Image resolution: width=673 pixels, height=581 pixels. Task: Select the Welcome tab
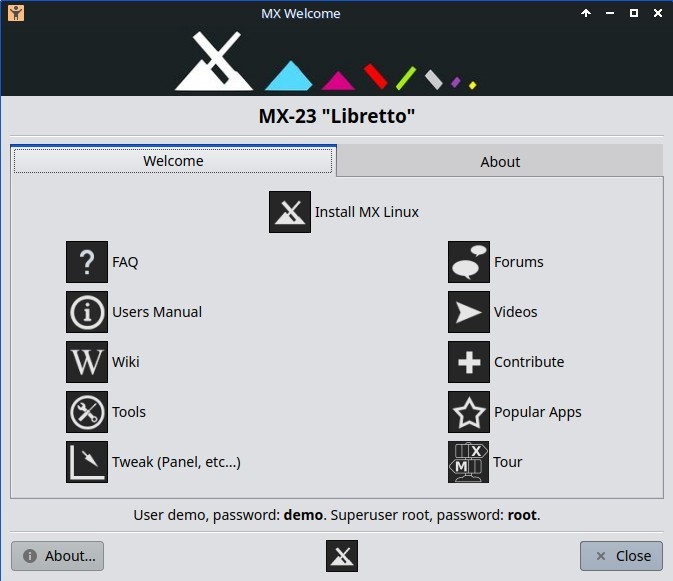(x=173, y=161)
